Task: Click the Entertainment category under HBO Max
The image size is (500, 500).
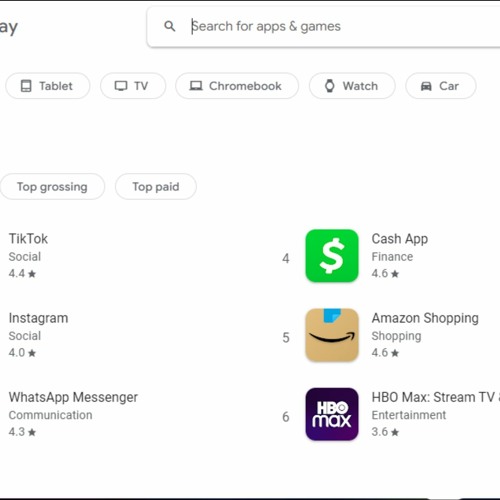Action: click(409, 415)
